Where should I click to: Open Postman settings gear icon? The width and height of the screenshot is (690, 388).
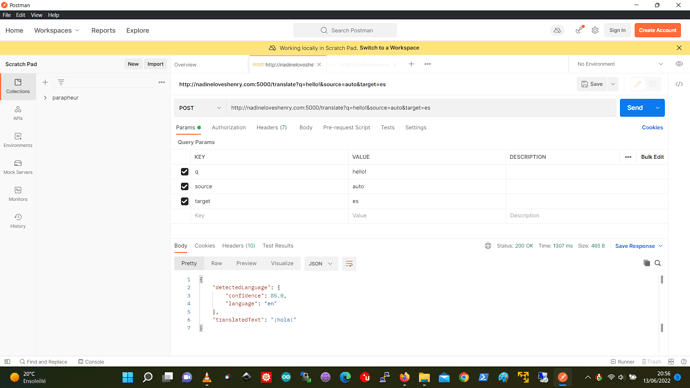click(595, 30)
